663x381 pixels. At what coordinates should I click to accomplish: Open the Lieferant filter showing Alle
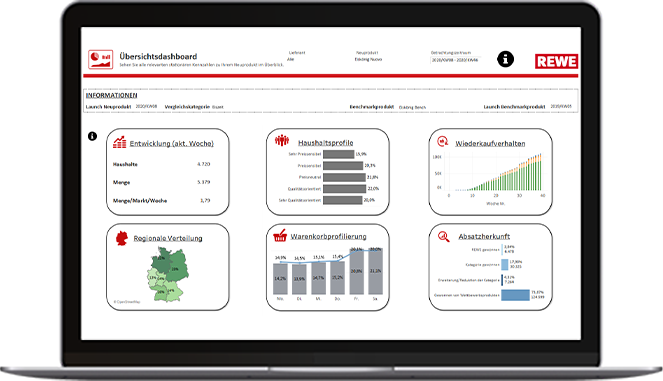[x=291, y=60]
